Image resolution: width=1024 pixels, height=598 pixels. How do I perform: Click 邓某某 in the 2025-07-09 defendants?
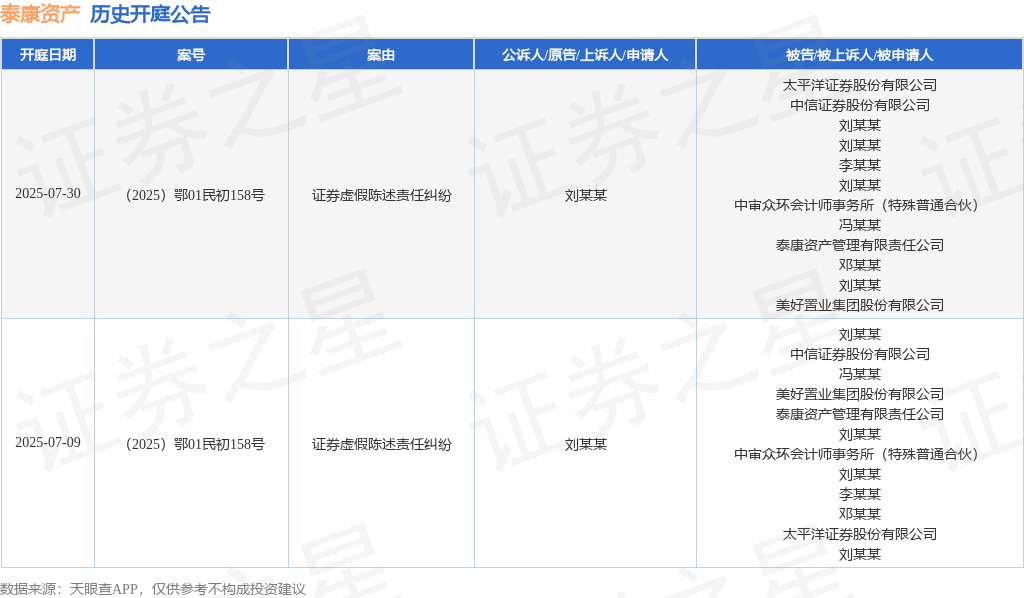tap(859, 514)
